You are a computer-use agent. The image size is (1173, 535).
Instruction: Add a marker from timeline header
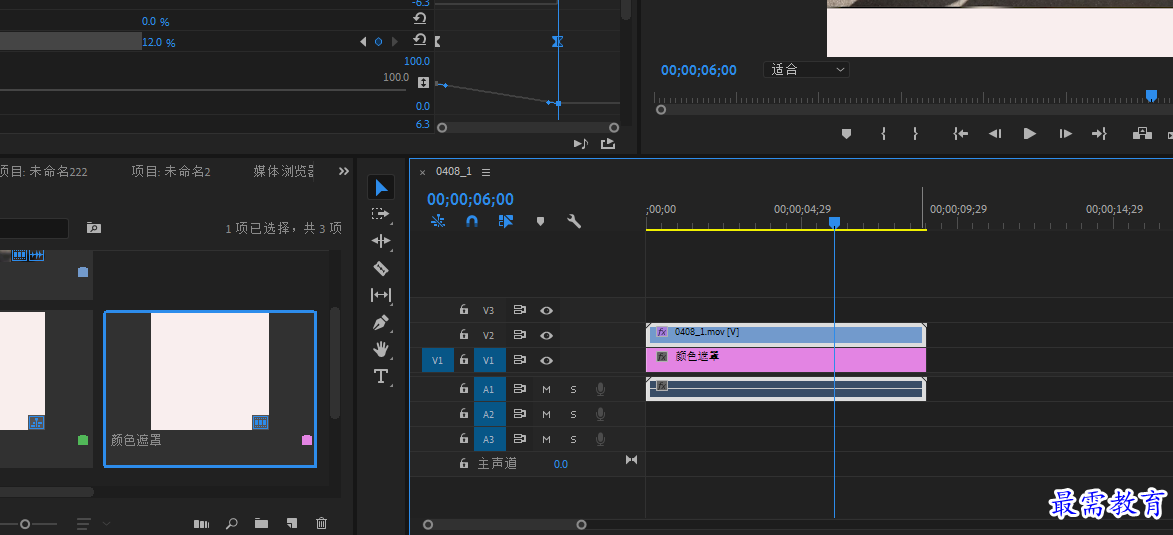point(540,221)
